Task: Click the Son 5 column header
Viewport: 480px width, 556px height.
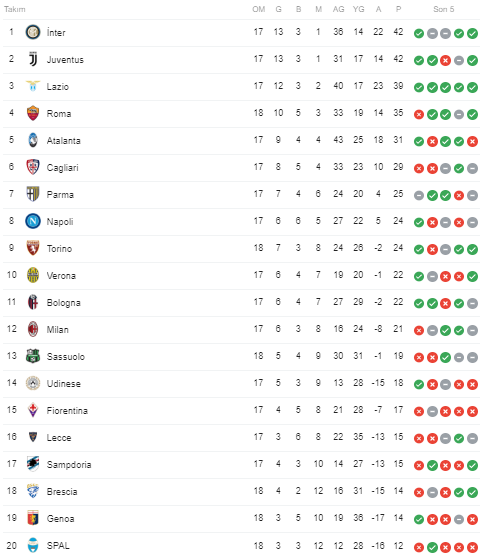Action: click(x=443, y=9)
